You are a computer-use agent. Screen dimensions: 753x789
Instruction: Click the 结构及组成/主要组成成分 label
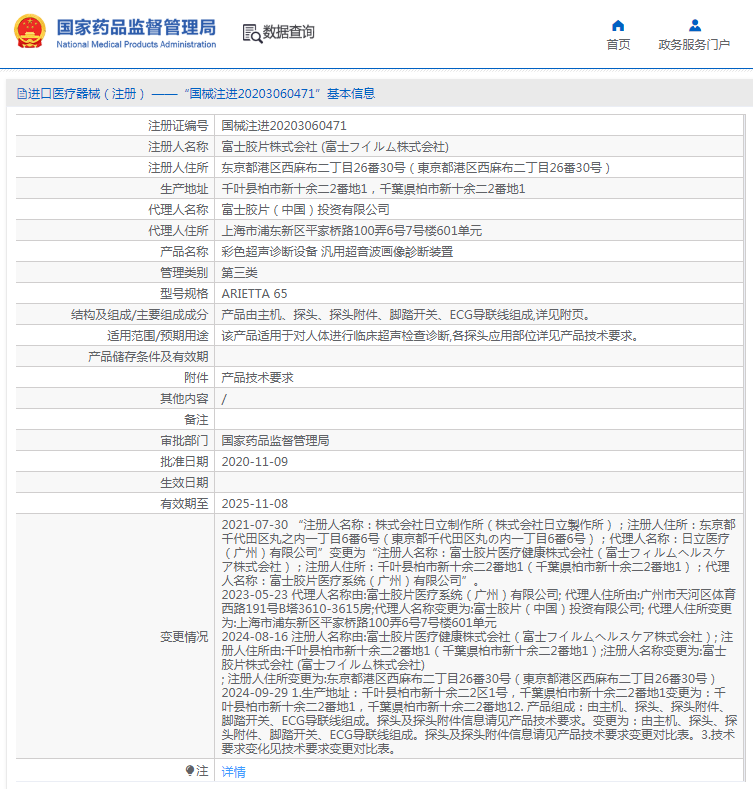pyautogui.click(x=139, y=315)
